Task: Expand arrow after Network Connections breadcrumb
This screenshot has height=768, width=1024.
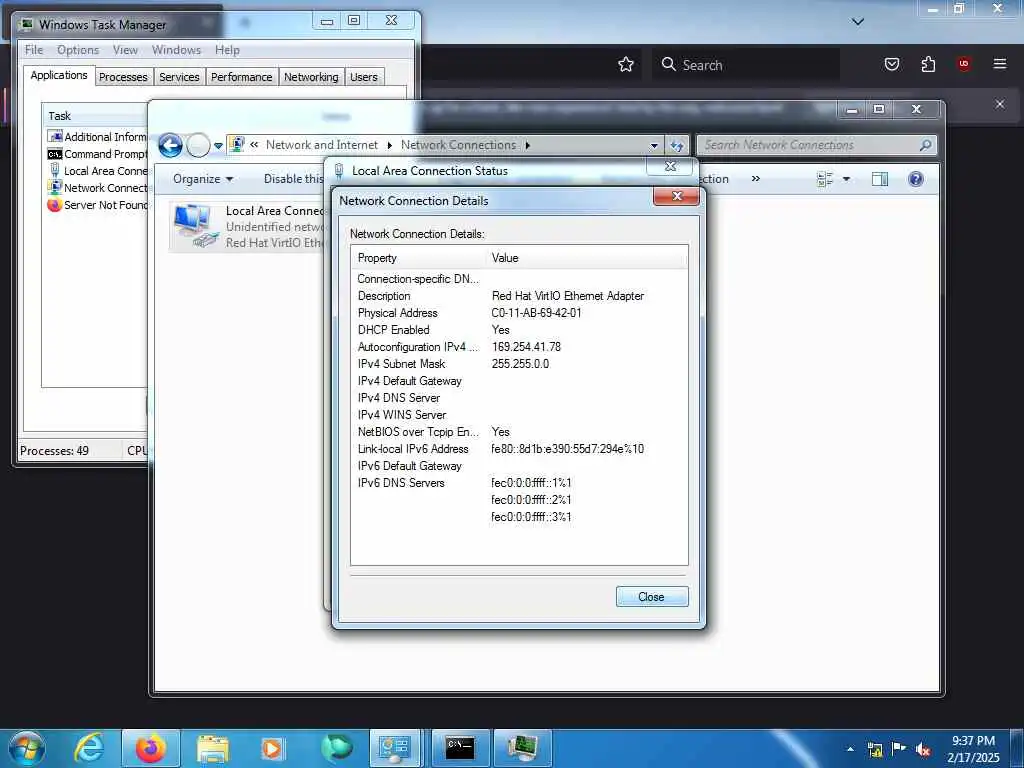Action: point(527,145)
